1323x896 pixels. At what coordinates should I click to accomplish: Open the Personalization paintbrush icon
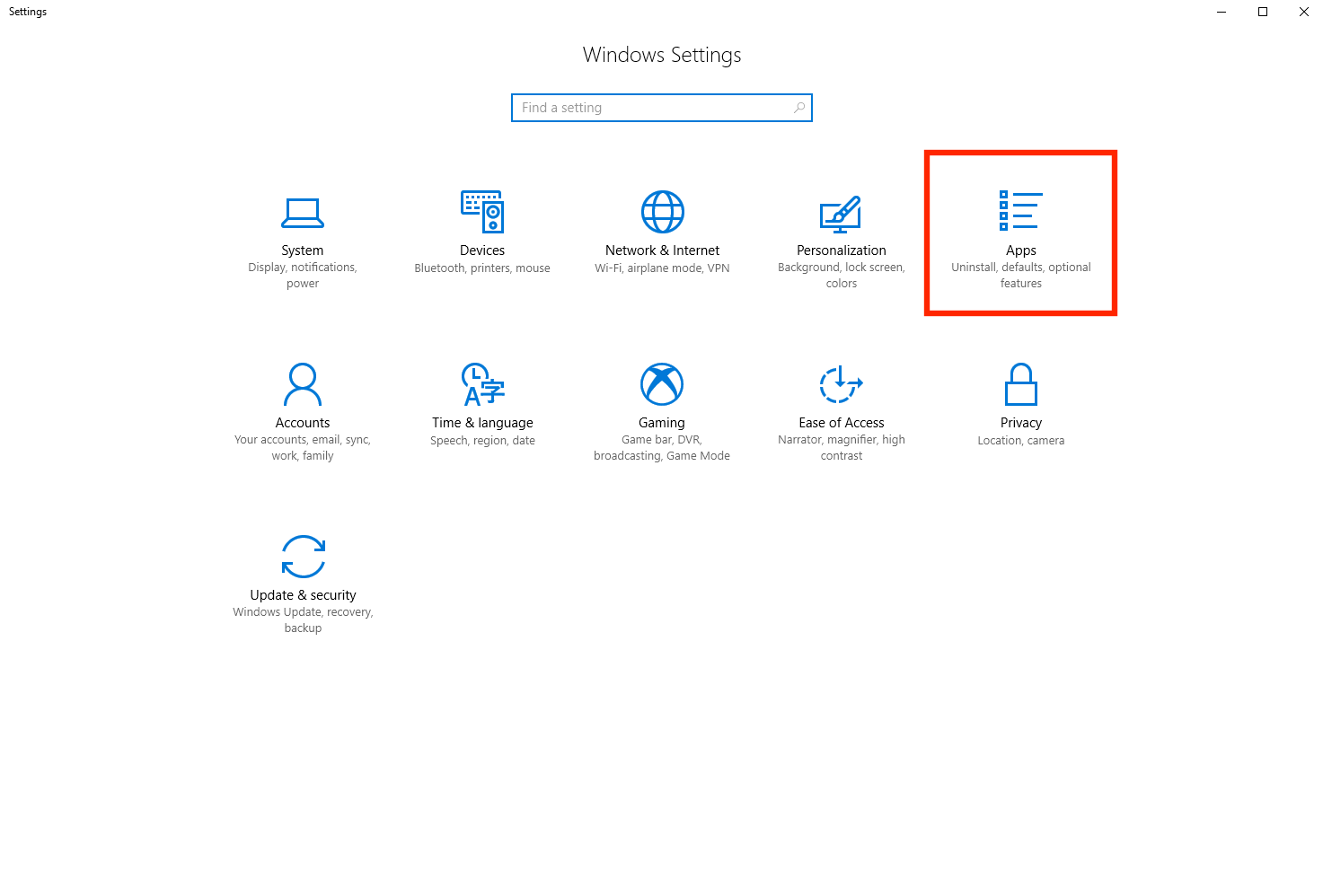point(841,214)
